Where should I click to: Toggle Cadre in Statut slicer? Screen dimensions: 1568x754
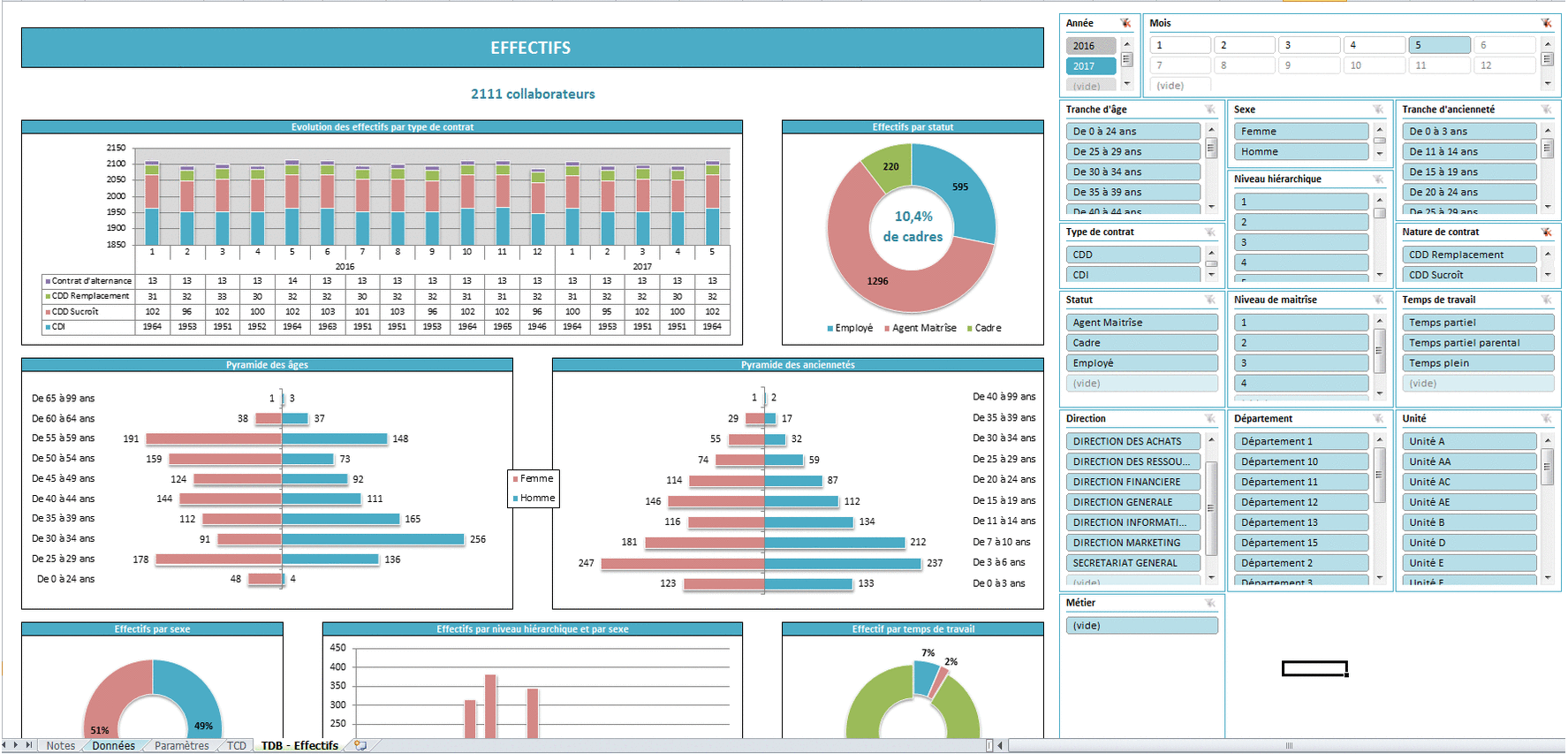point(1141,343)
